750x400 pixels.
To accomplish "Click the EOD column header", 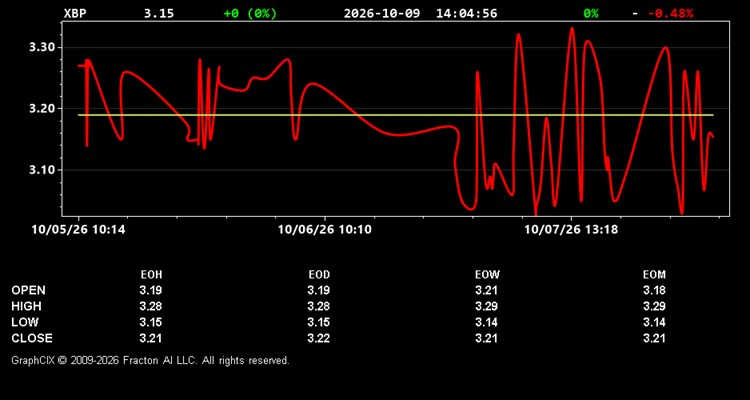I will [x=319, y=275].
